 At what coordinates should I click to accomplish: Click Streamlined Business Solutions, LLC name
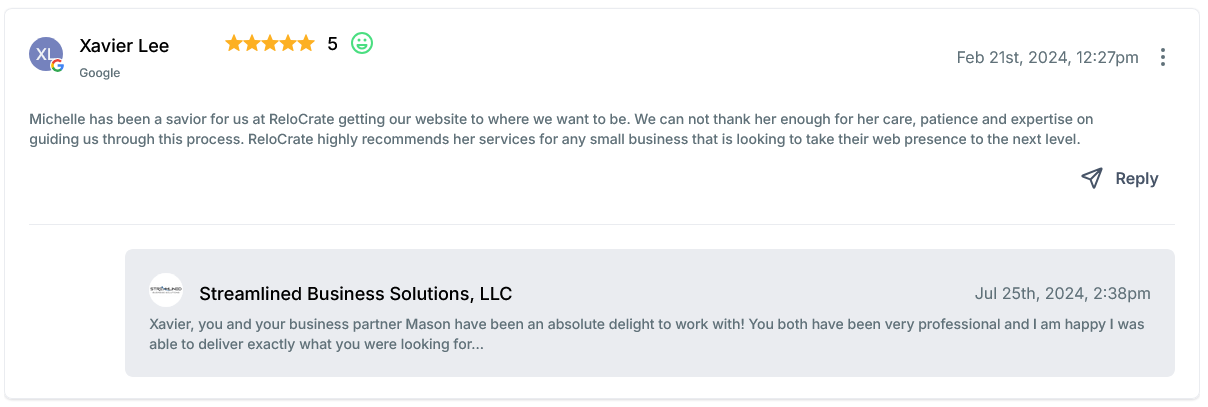click(355, 293)
